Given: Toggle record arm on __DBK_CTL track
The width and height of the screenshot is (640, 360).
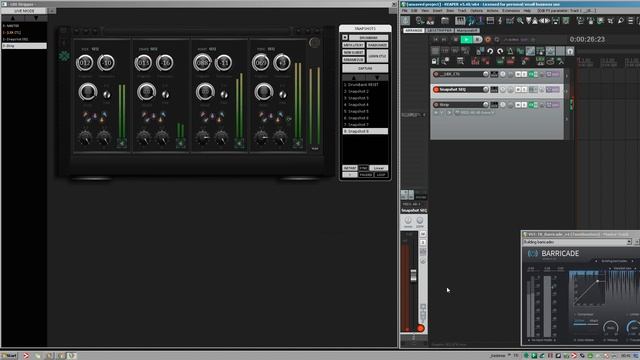Looking at the screenshot, I should coord(436,74).
